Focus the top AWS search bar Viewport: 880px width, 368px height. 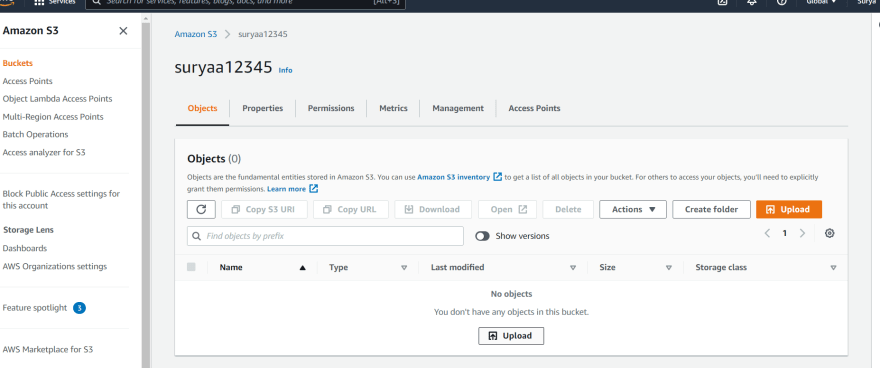point(245,3)
